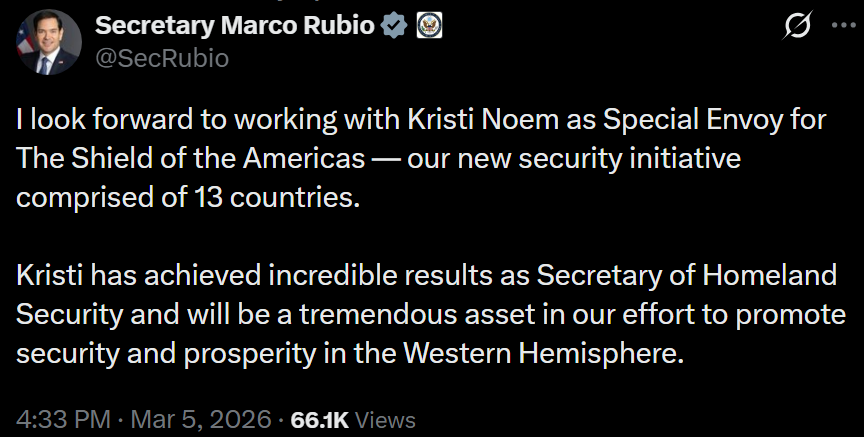
Task: Open the Secretary Marco Rubio display name
Action: pyautogui.click(x=235, y=27)
